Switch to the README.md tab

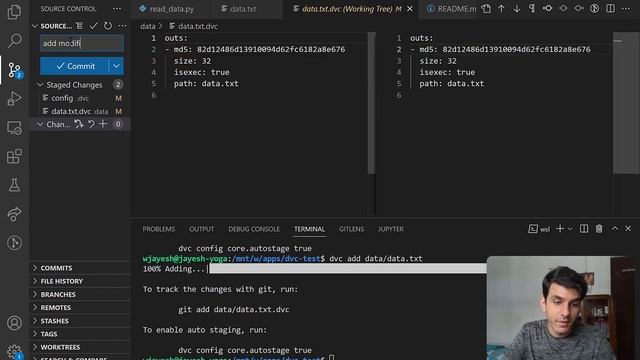[451, 9]
